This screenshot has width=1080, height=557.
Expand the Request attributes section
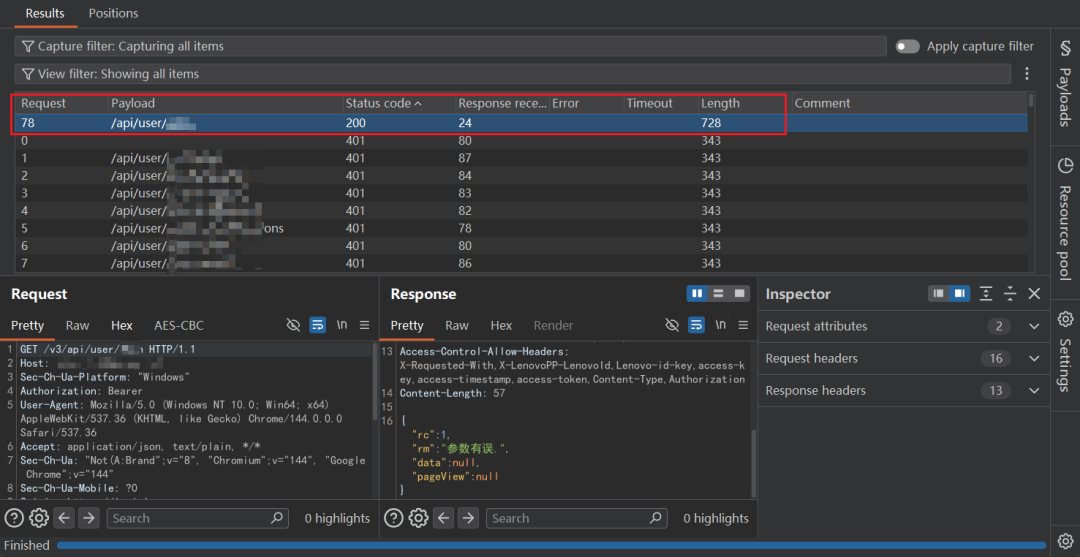pos(904,326)
